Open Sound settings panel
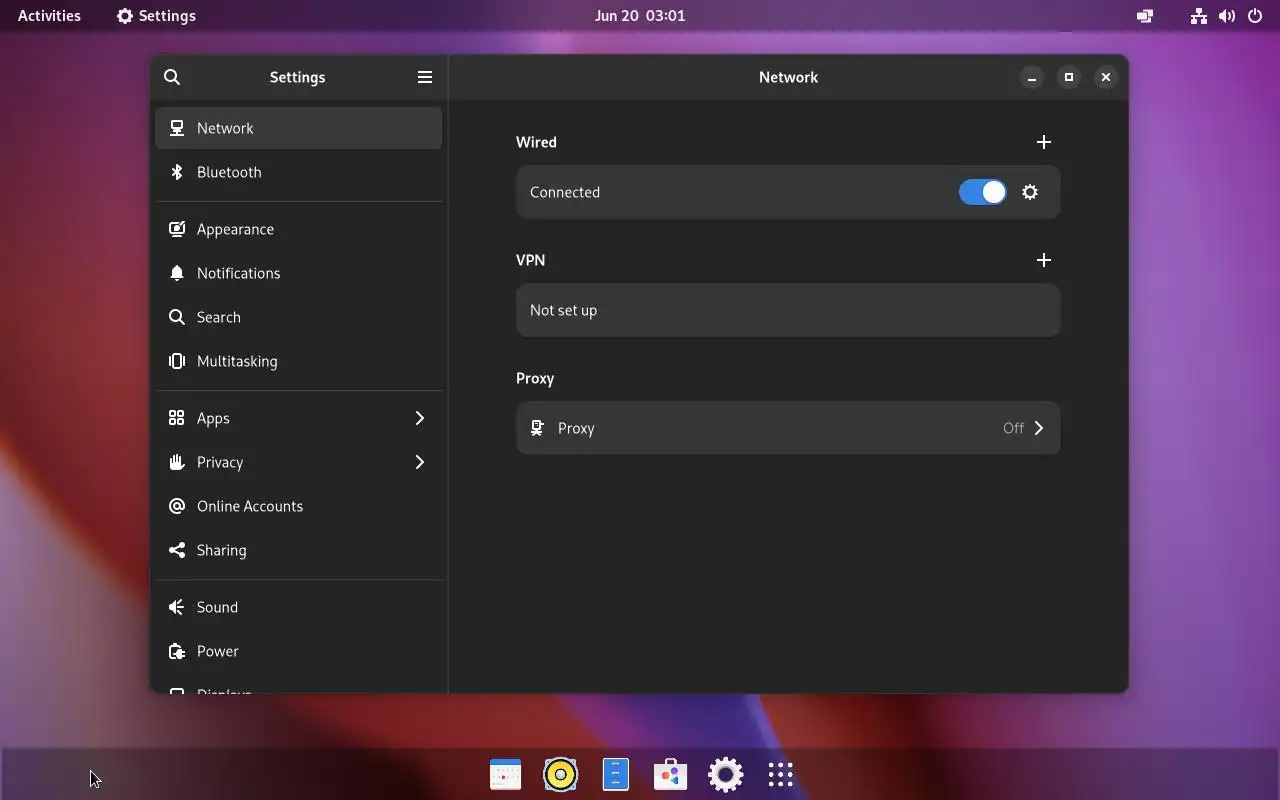Image resolution: width=1280 pixels, height=800 pixels. 298,607
